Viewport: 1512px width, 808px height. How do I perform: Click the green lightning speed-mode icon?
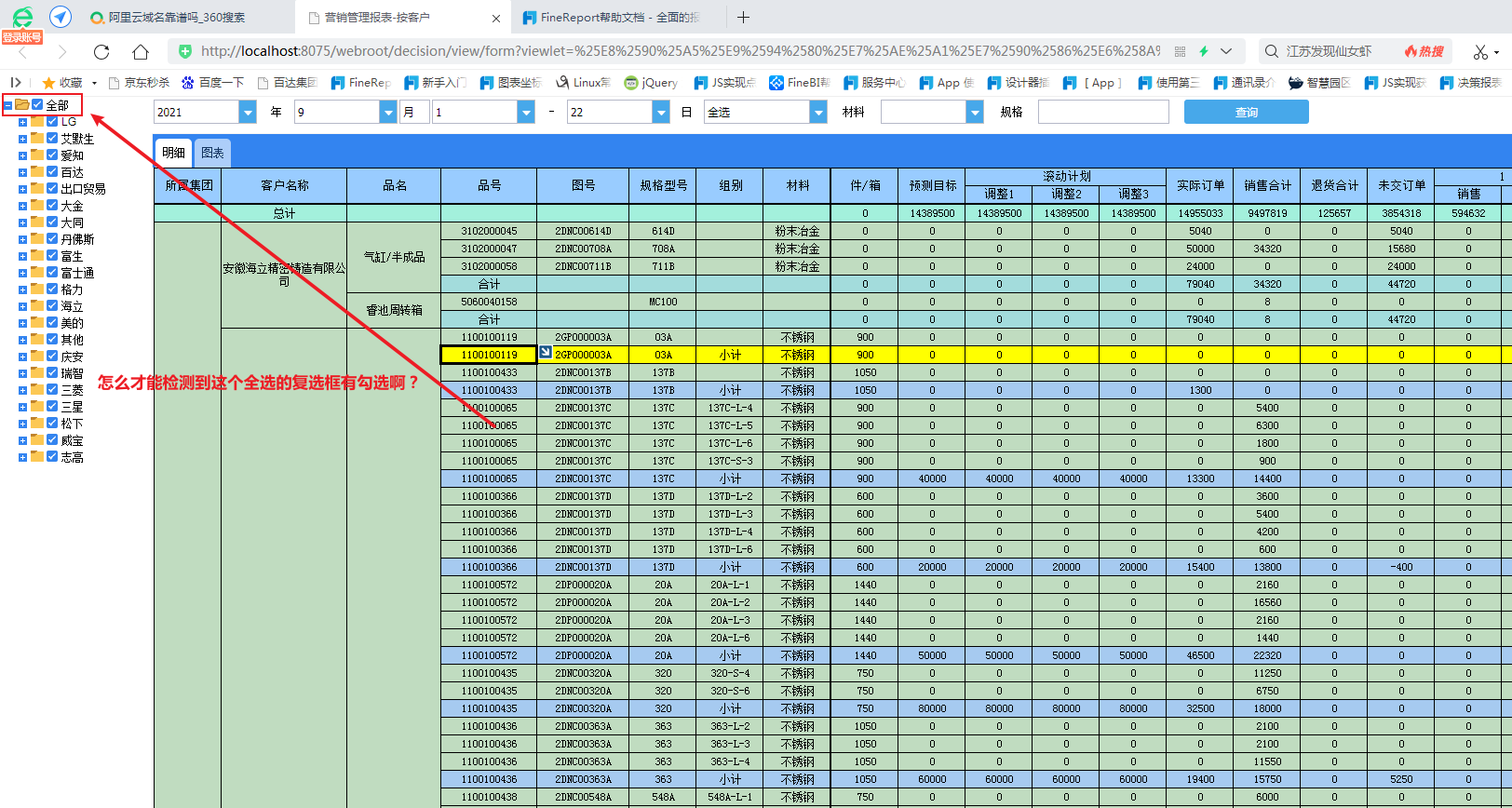click(1204, 51)
